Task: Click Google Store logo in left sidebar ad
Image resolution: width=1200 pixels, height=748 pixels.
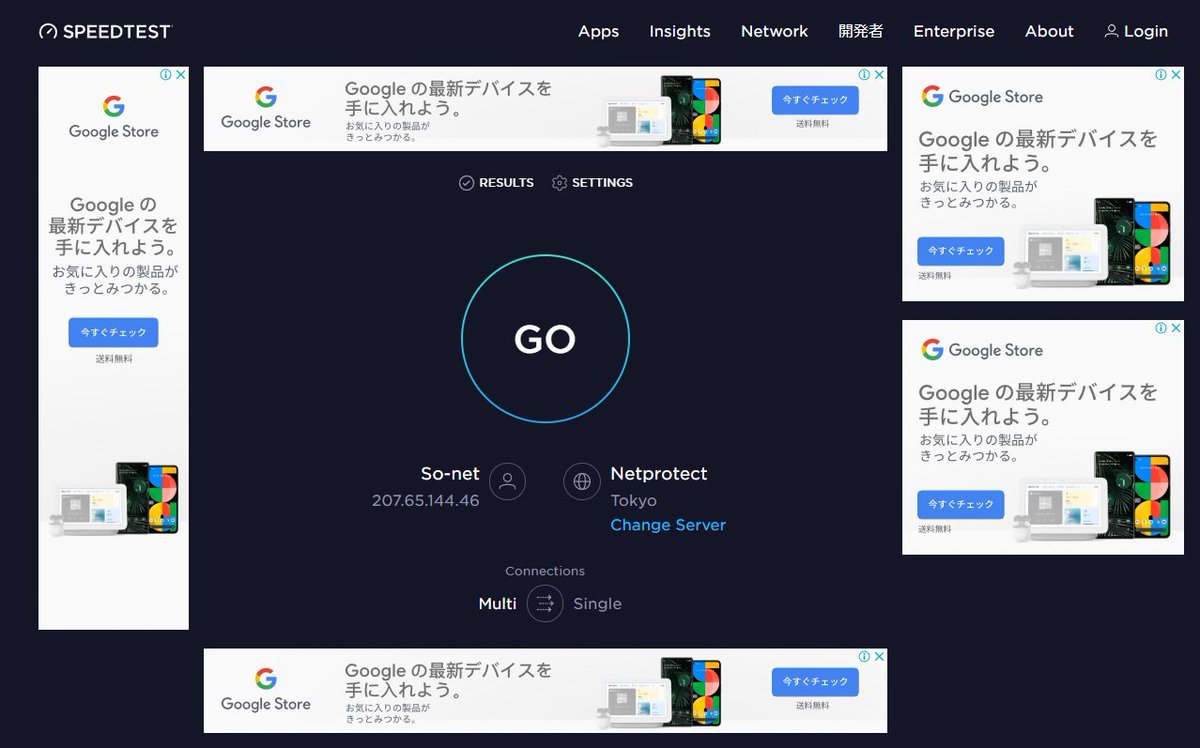Action: click(x=113, y=117)
